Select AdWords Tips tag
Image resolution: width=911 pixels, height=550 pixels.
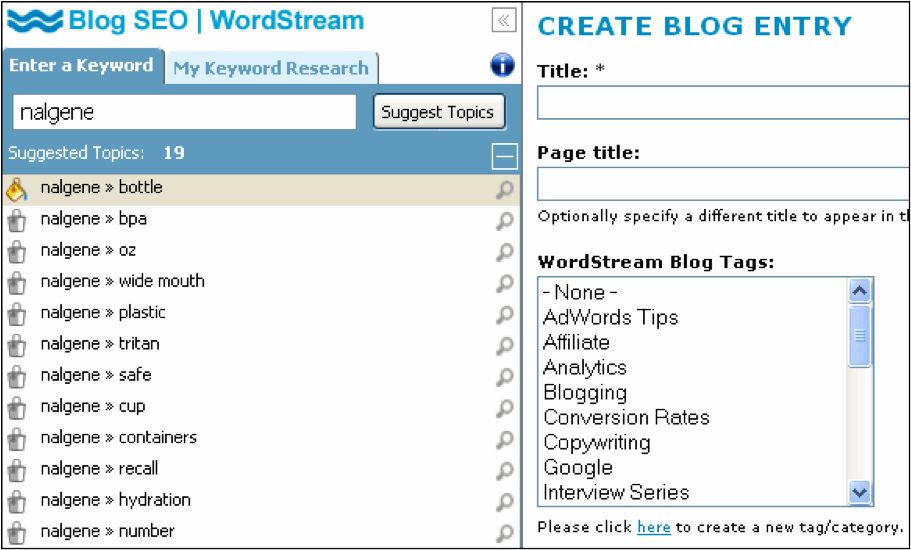click(610, 317)
